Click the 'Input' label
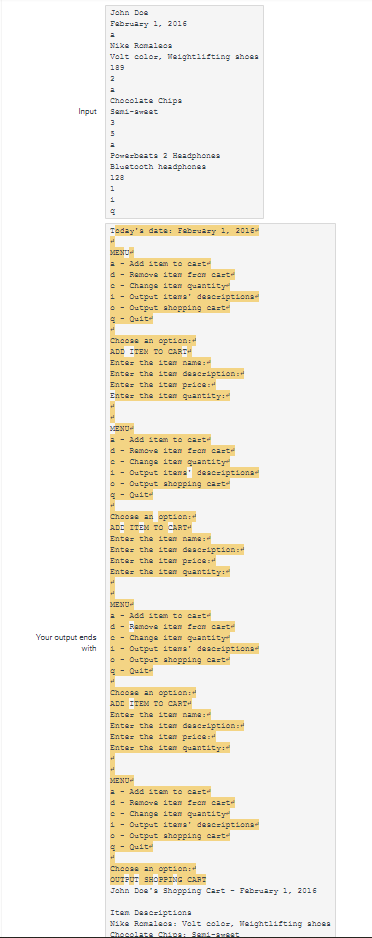Viewport: 372px width, 938px height. pos(87,112)
